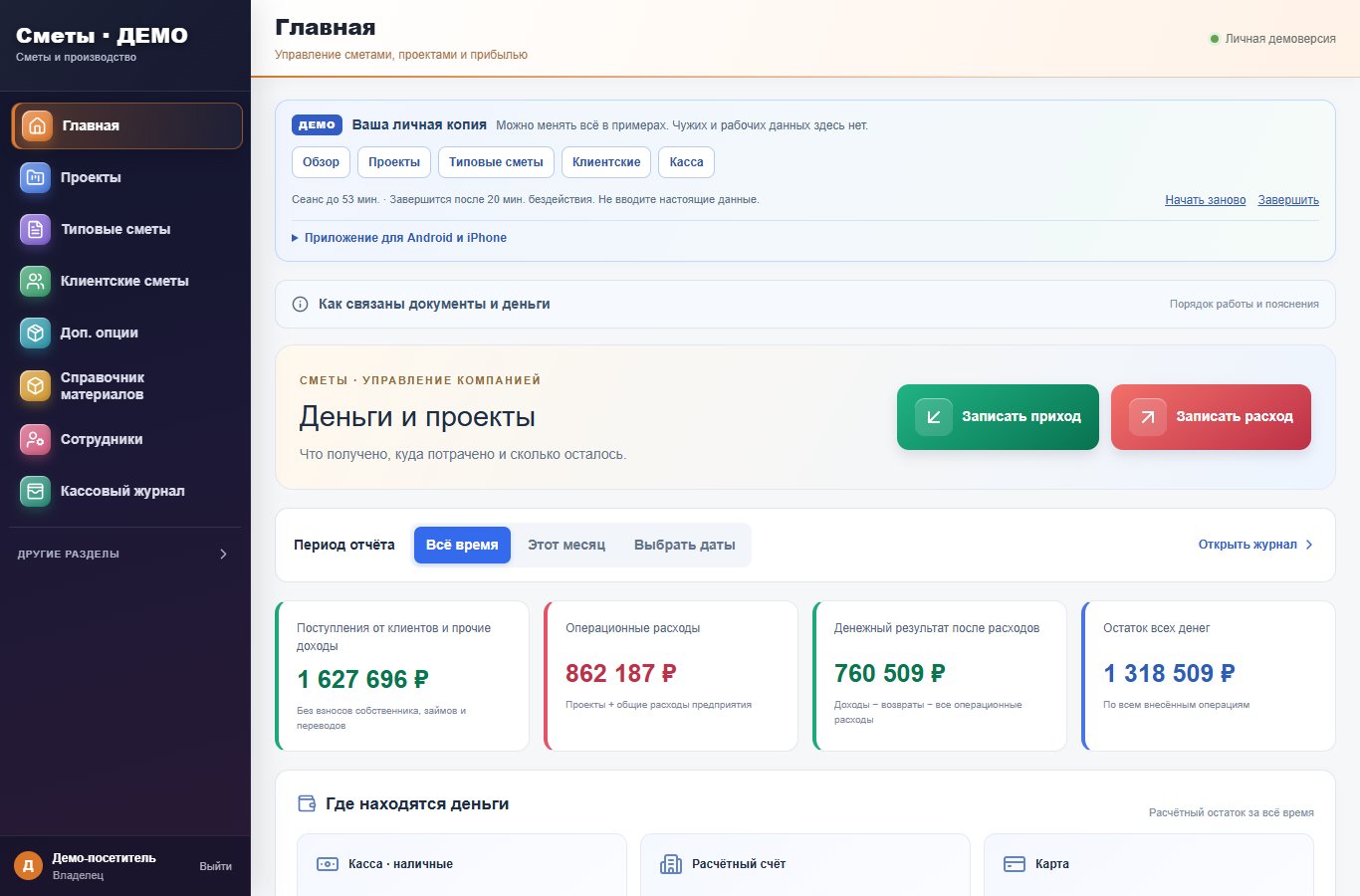Click the Начать заново link
Image resolution: width=1360 pixels, height=896 pixels.
pos(1206,200)
